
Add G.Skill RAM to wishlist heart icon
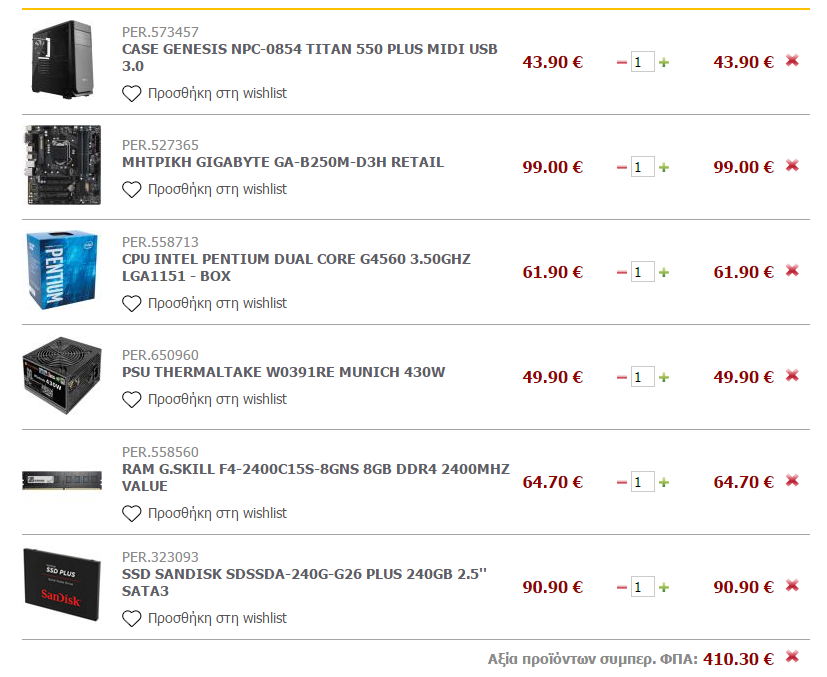(x=131, y=514)
